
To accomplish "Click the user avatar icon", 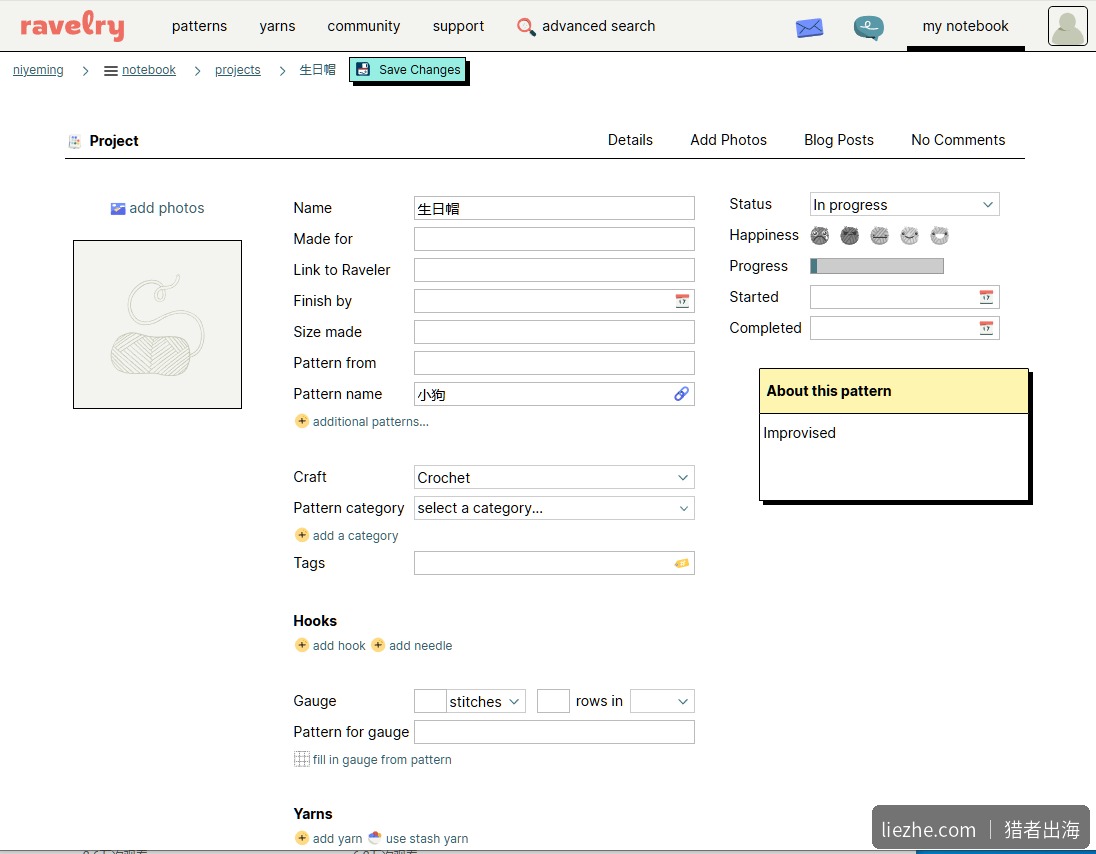I will (x=1067, y=26).
